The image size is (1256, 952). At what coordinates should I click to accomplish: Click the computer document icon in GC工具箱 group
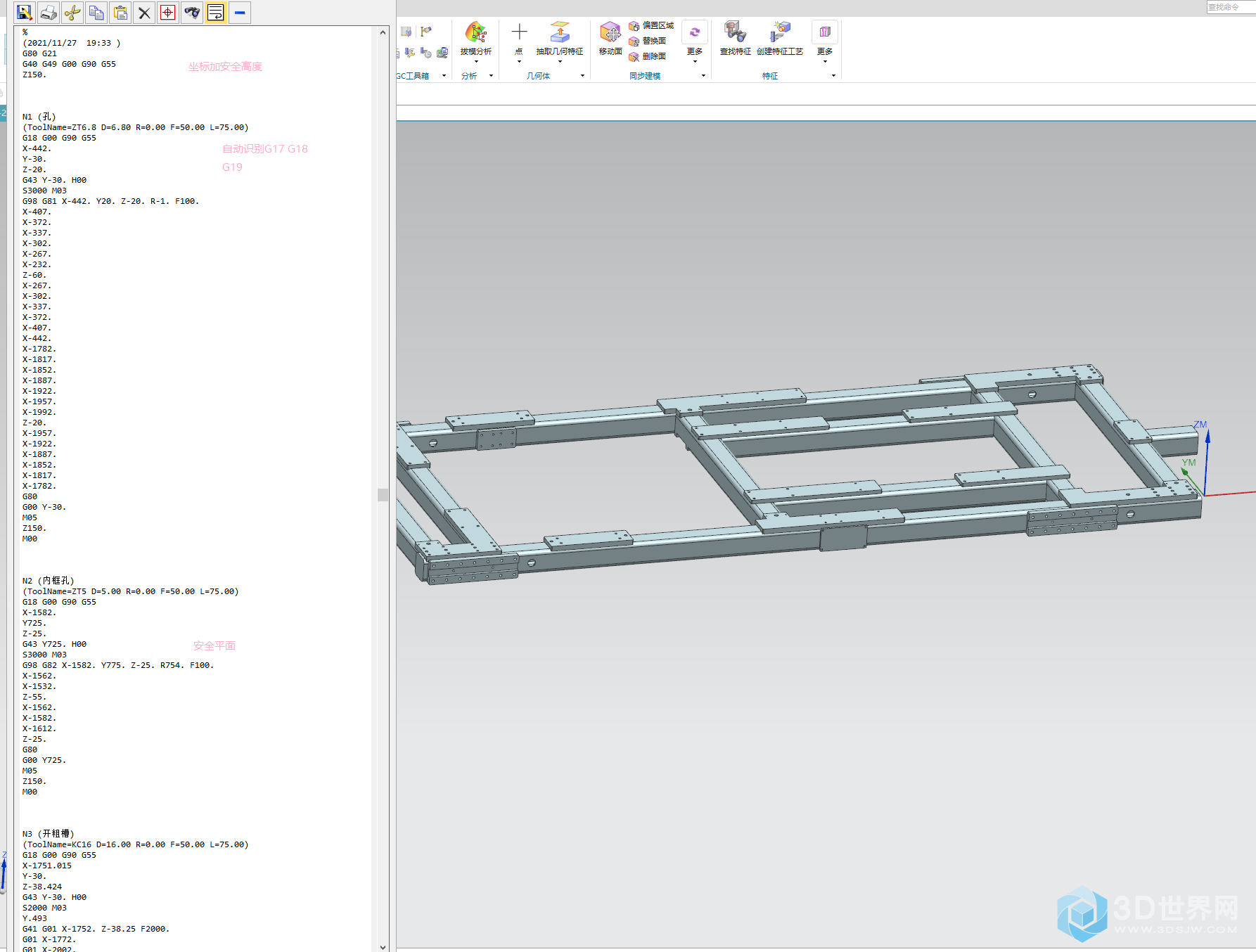point(442,53)
